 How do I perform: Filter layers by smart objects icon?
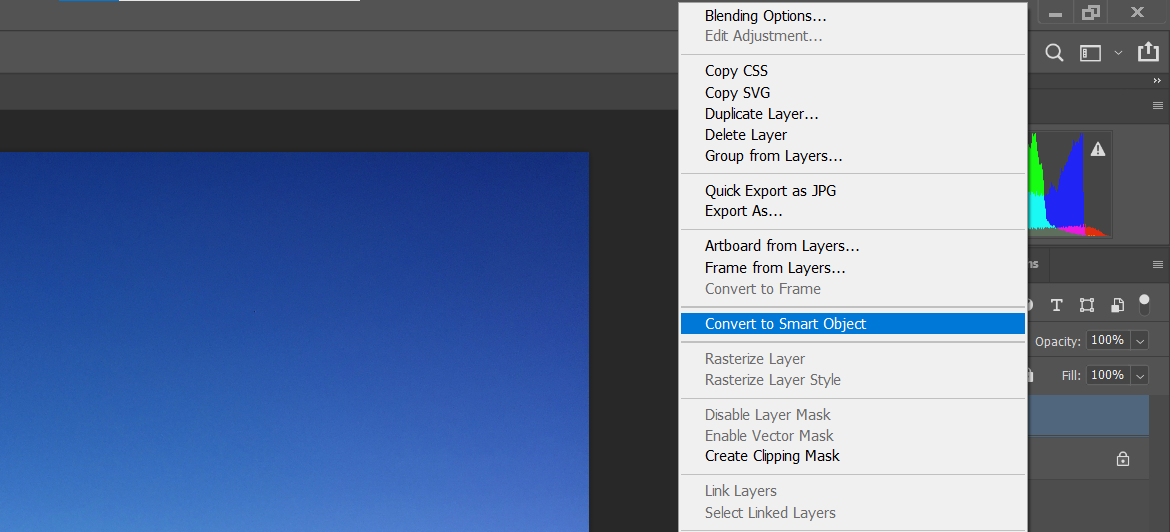(x=1117, y=304)
